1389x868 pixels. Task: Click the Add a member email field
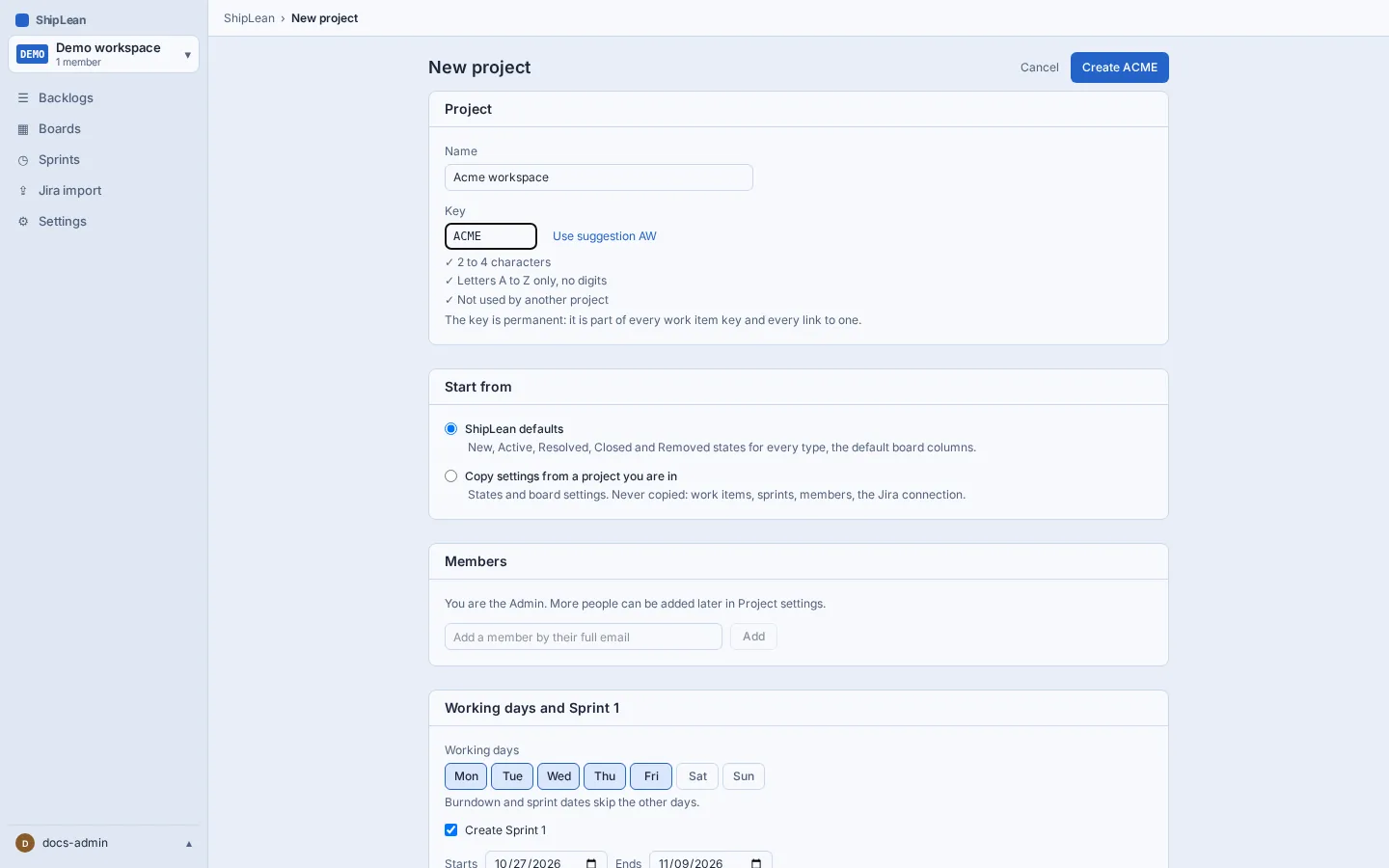point(583,637)
